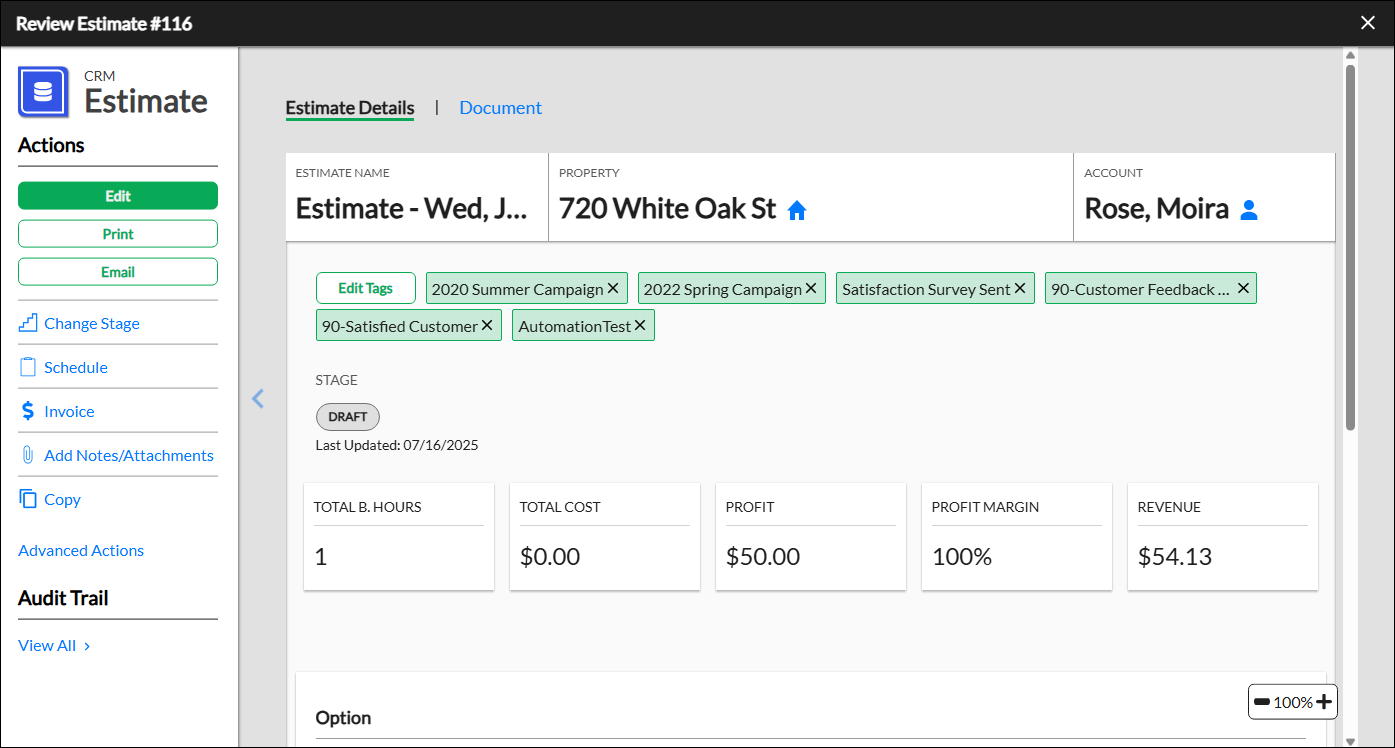Click the Invoice dollar sign icon

tap(28, 411)
